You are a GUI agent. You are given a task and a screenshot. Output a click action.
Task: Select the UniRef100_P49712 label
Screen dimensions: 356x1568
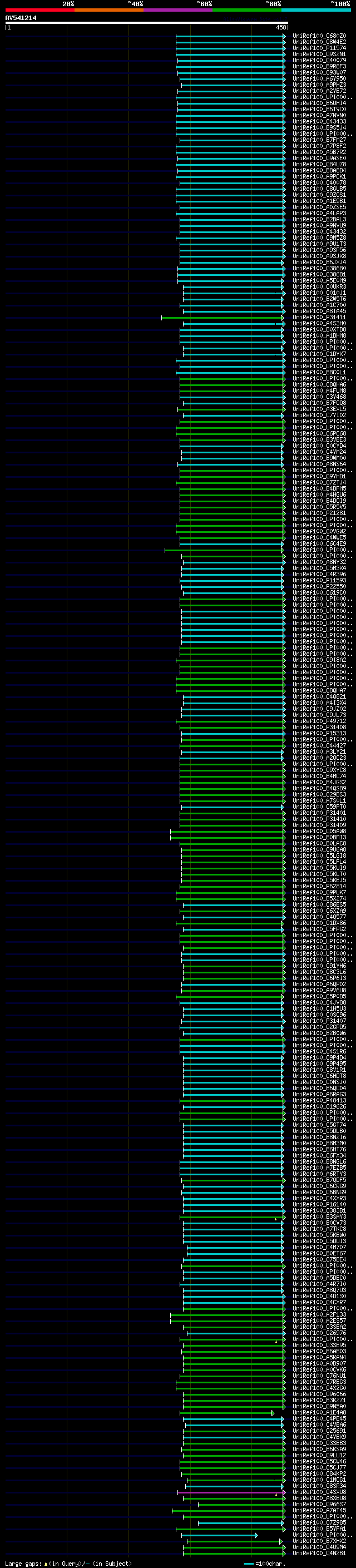(x=319, y=721)
